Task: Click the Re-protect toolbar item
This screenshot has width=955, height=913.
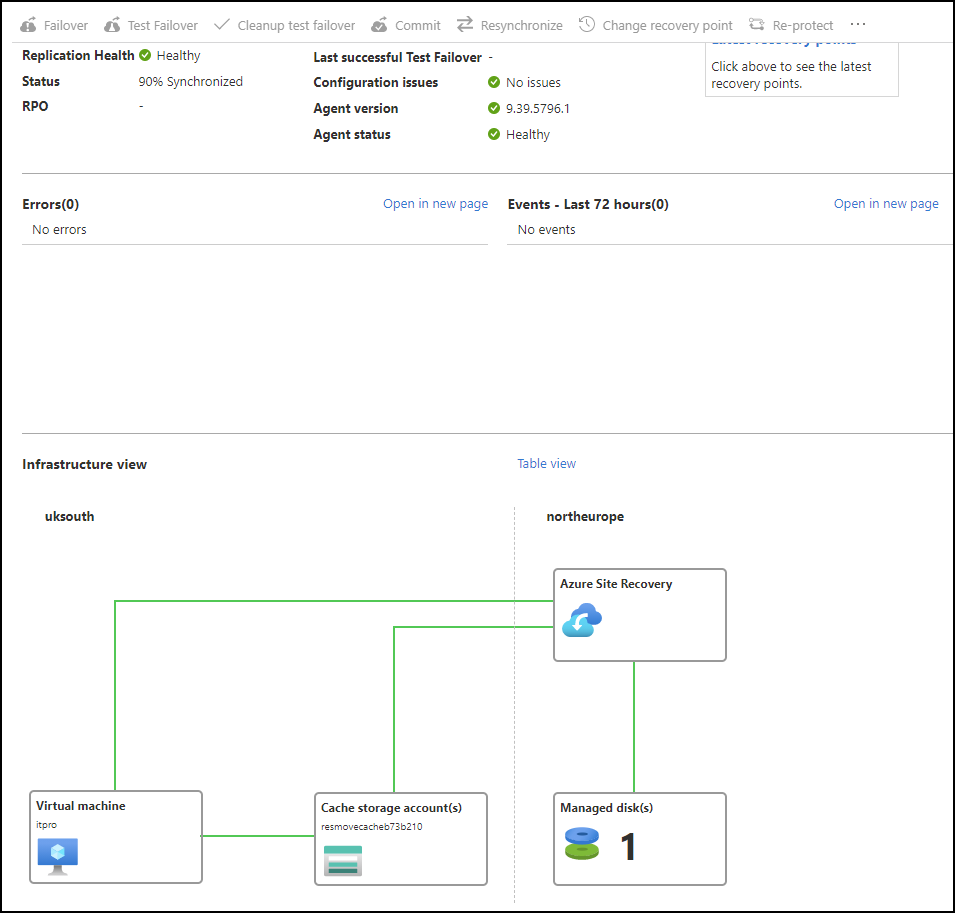Action: (791, 25)
